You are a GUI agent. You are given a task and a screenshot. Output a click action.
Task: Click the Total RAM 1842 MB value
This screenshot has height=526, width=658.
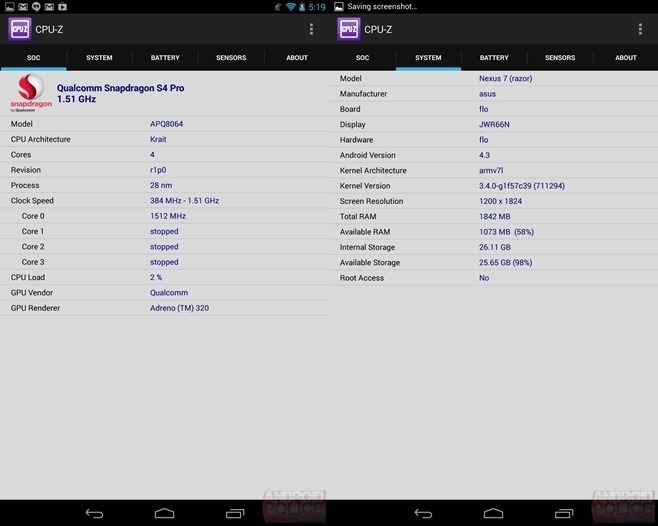coord(495,216)
